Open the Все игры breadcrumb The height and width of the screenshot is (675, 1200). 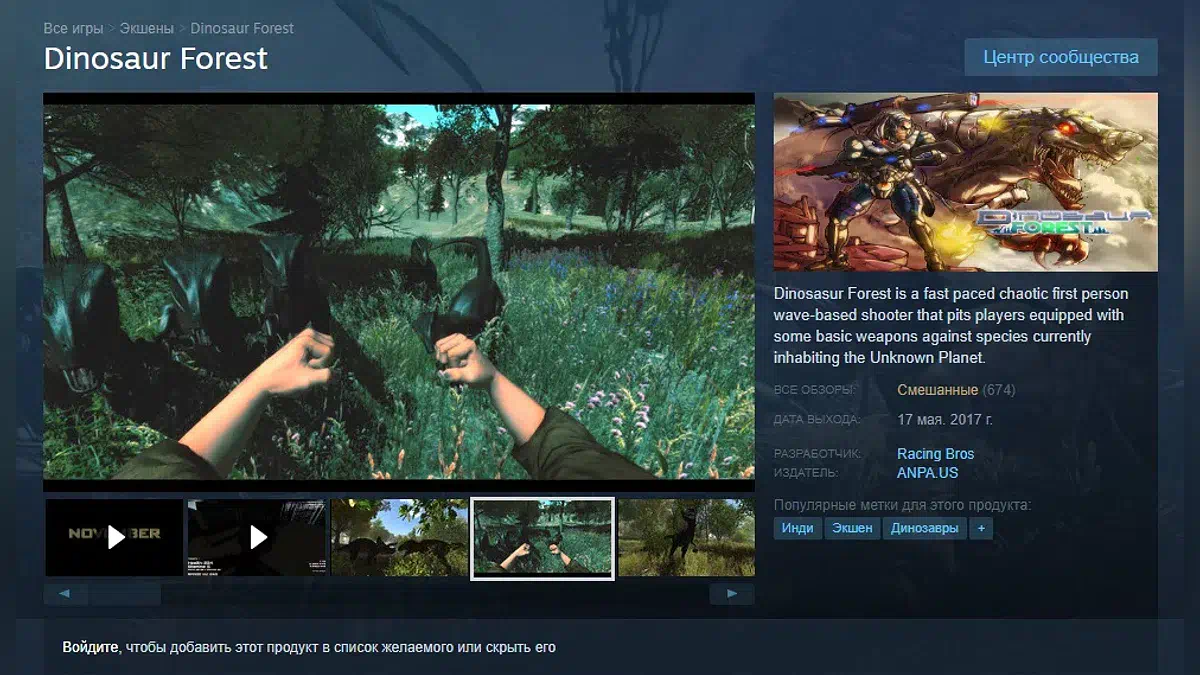coord(72,28)
